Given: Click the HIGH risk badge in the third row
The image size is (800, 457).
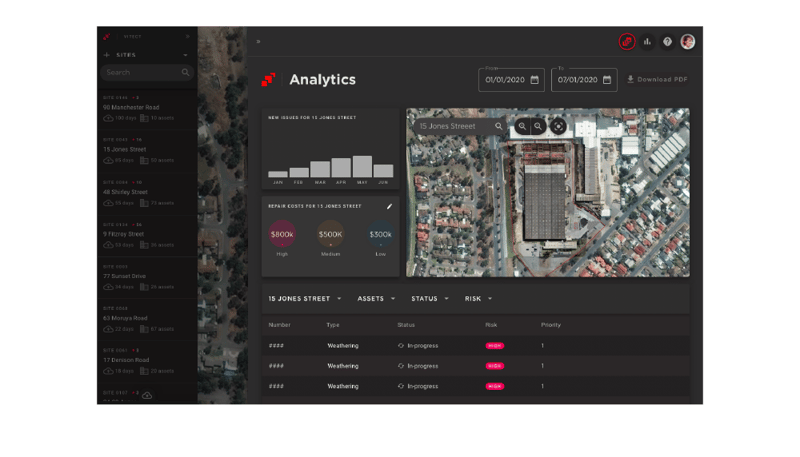Looking at the screenshot, I should click(494, 387).
